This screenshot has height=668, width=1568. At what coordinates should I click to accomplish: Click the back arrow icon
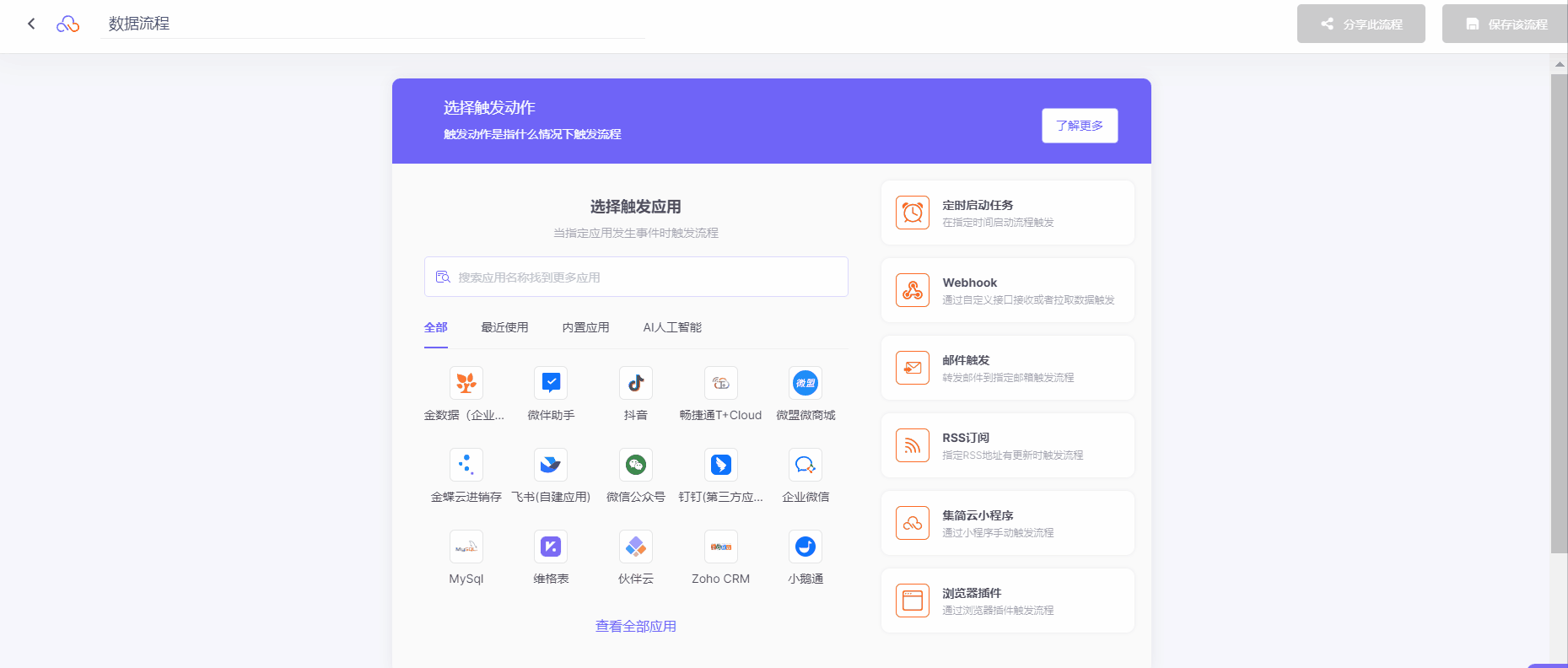coord(31,24)
